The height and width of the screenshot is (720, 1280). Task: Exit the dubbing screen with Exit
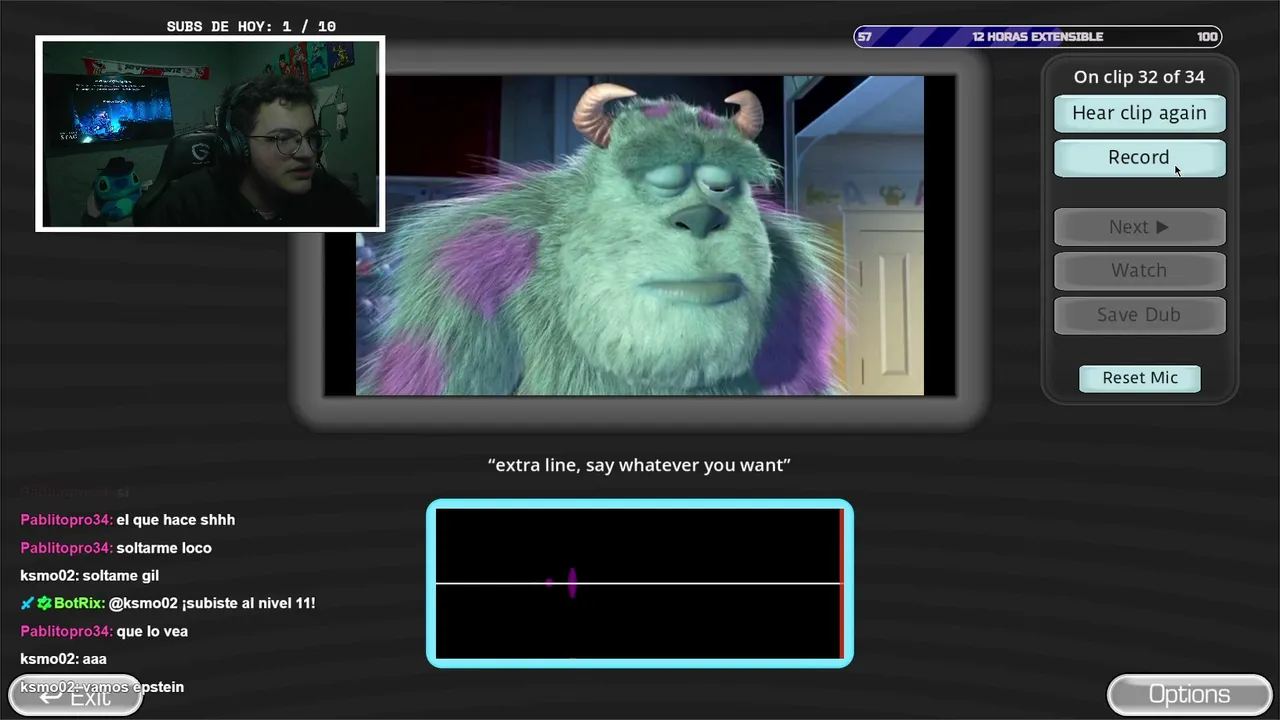(x=76, y=696)
